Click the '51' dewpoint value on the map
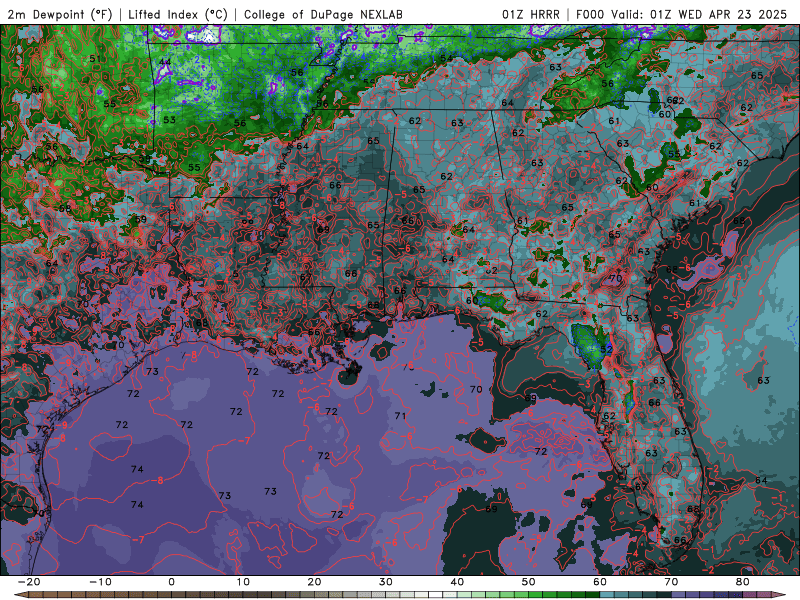The width and height of the screenshot is (800, 600). click(95, 59)
